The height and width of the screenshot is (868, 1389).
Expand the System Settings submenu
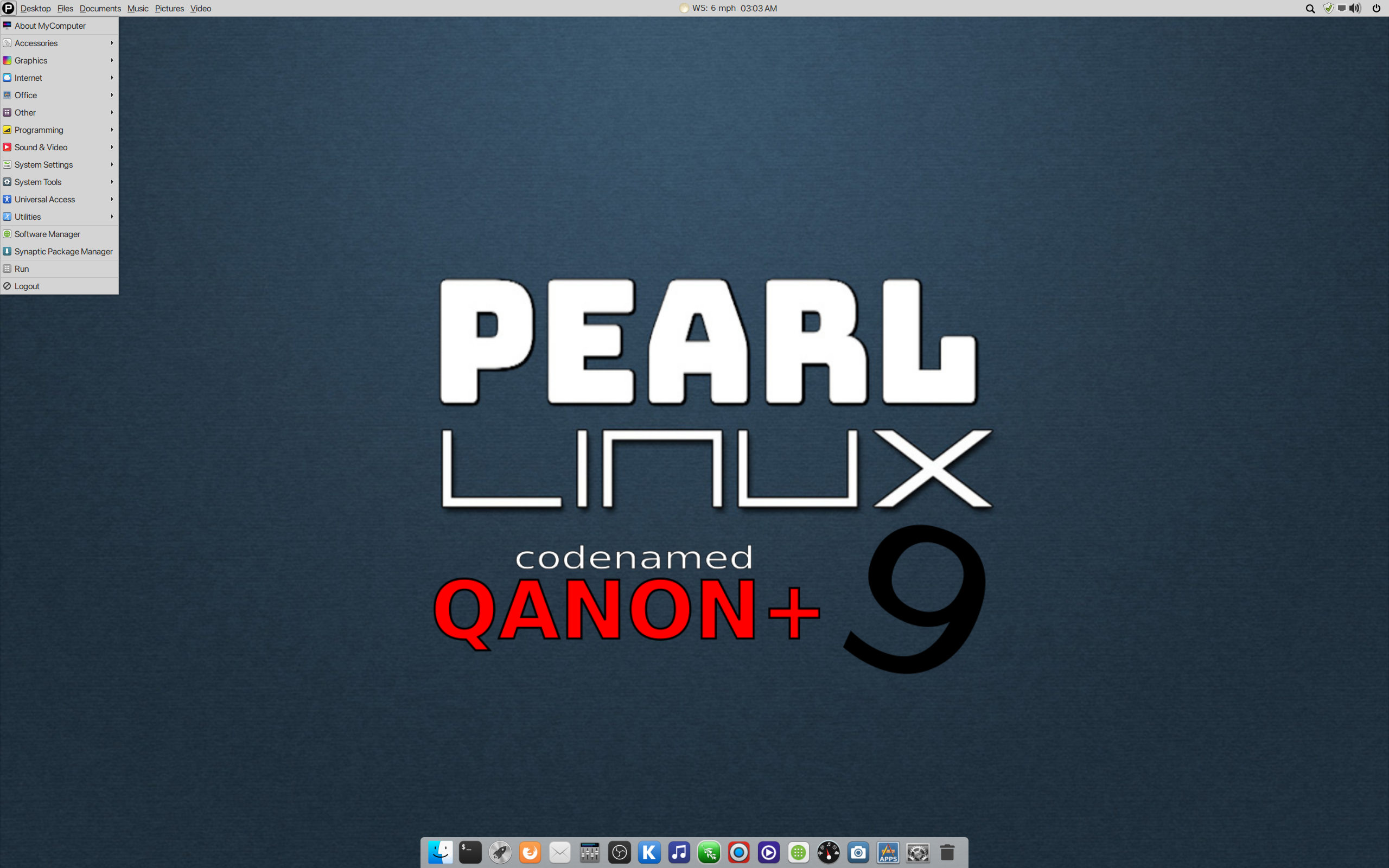click(x=59, y=165)
